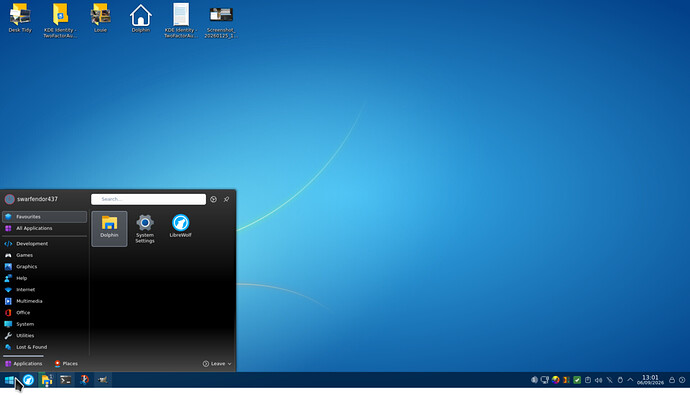This screenshot has width=690, height=395.
Task: Open the System category
Action: 44,324
